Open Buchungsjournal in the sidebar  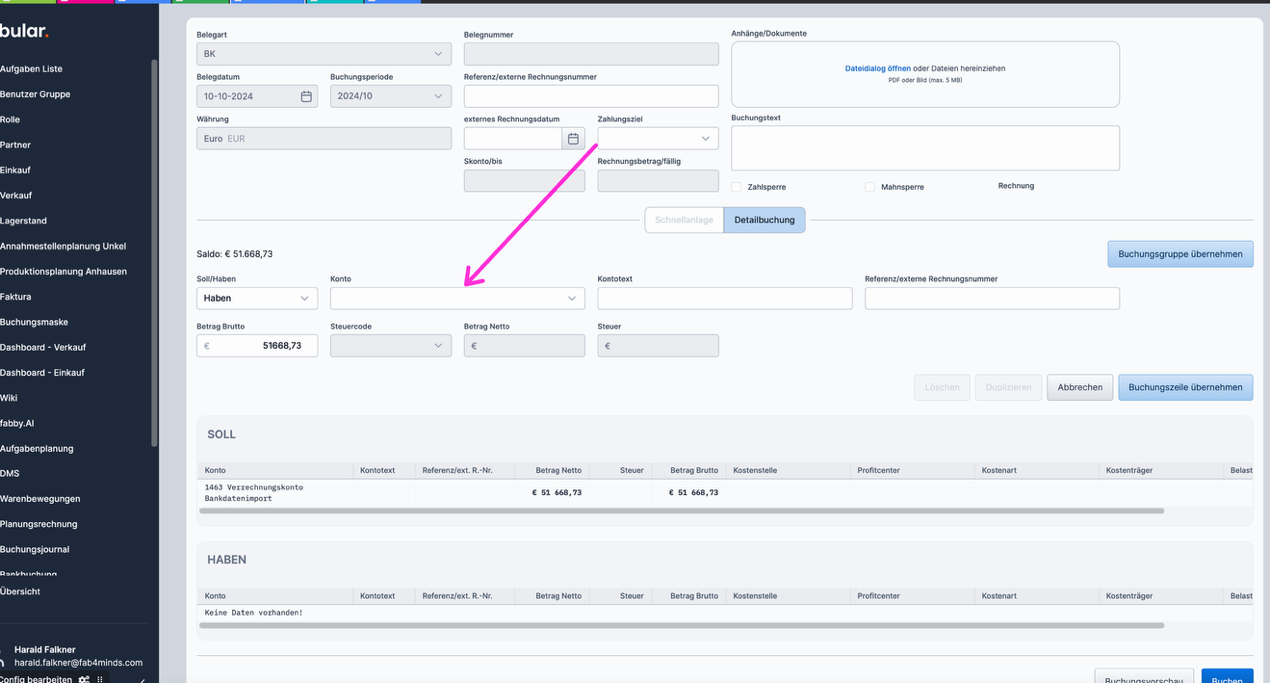coord(35,549)
